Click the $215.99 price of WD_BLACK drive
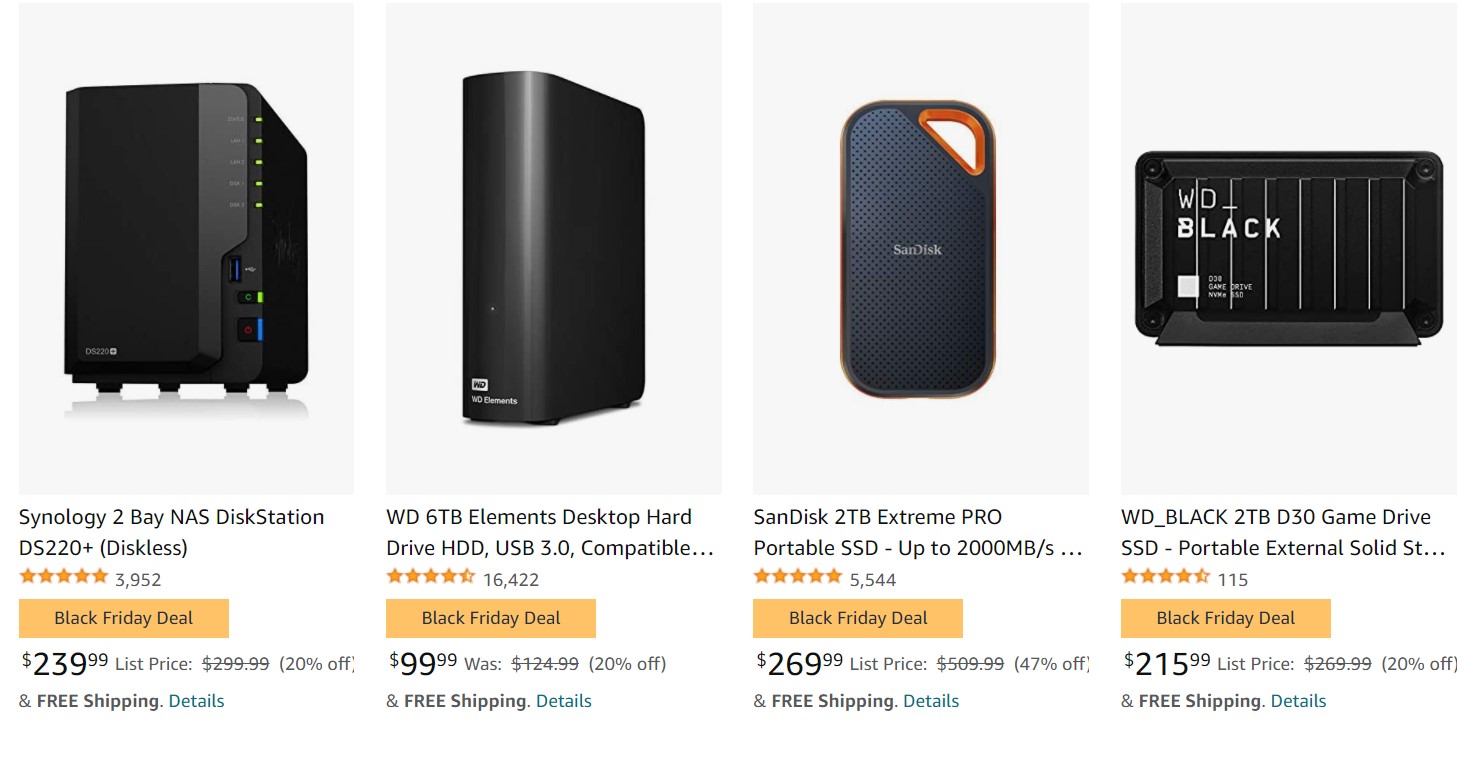 click(x=1167, y=663)
